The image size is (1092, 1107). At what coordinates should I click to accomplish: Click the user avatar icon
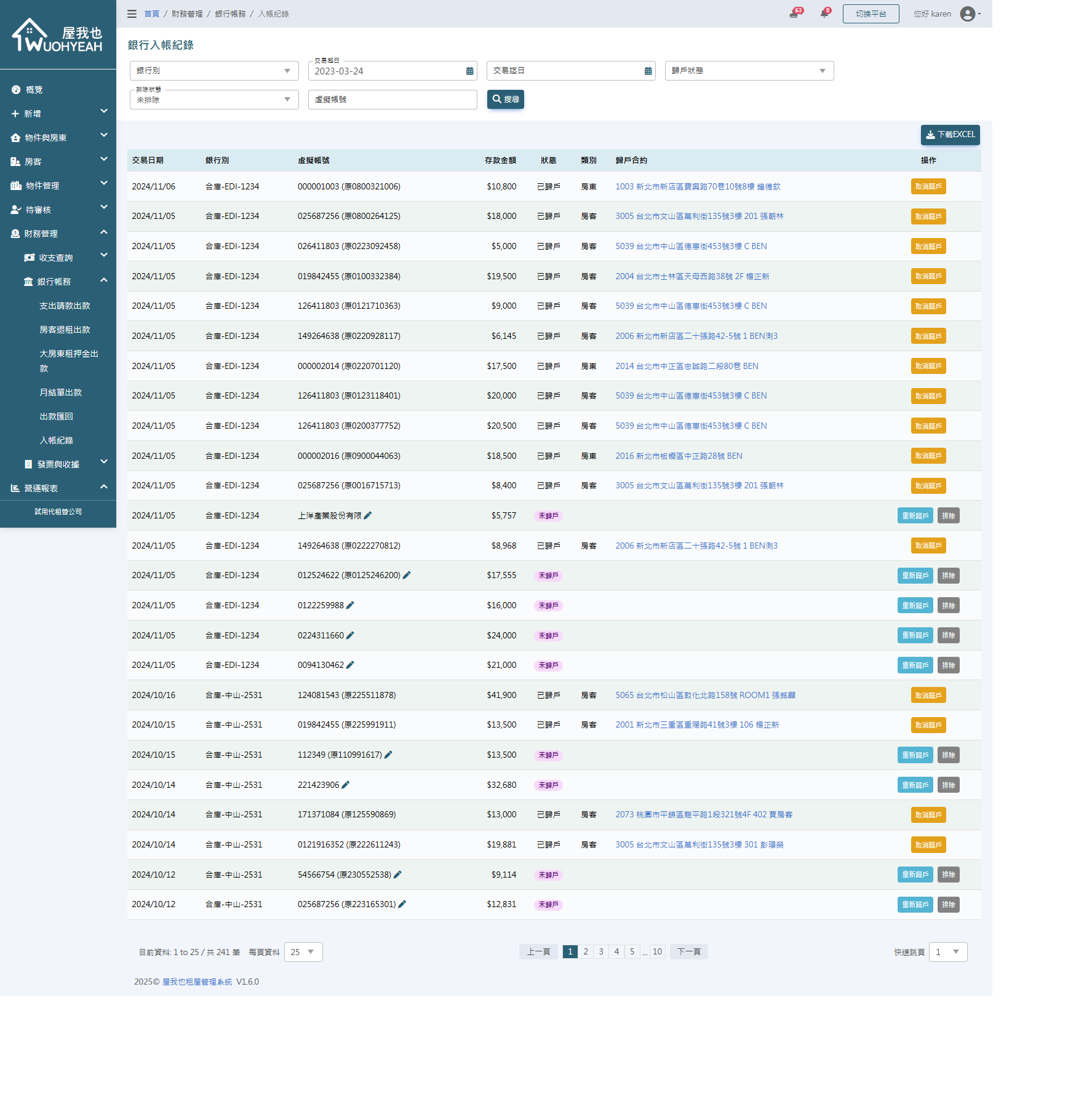pyautogui.click(x=967, y=14)
